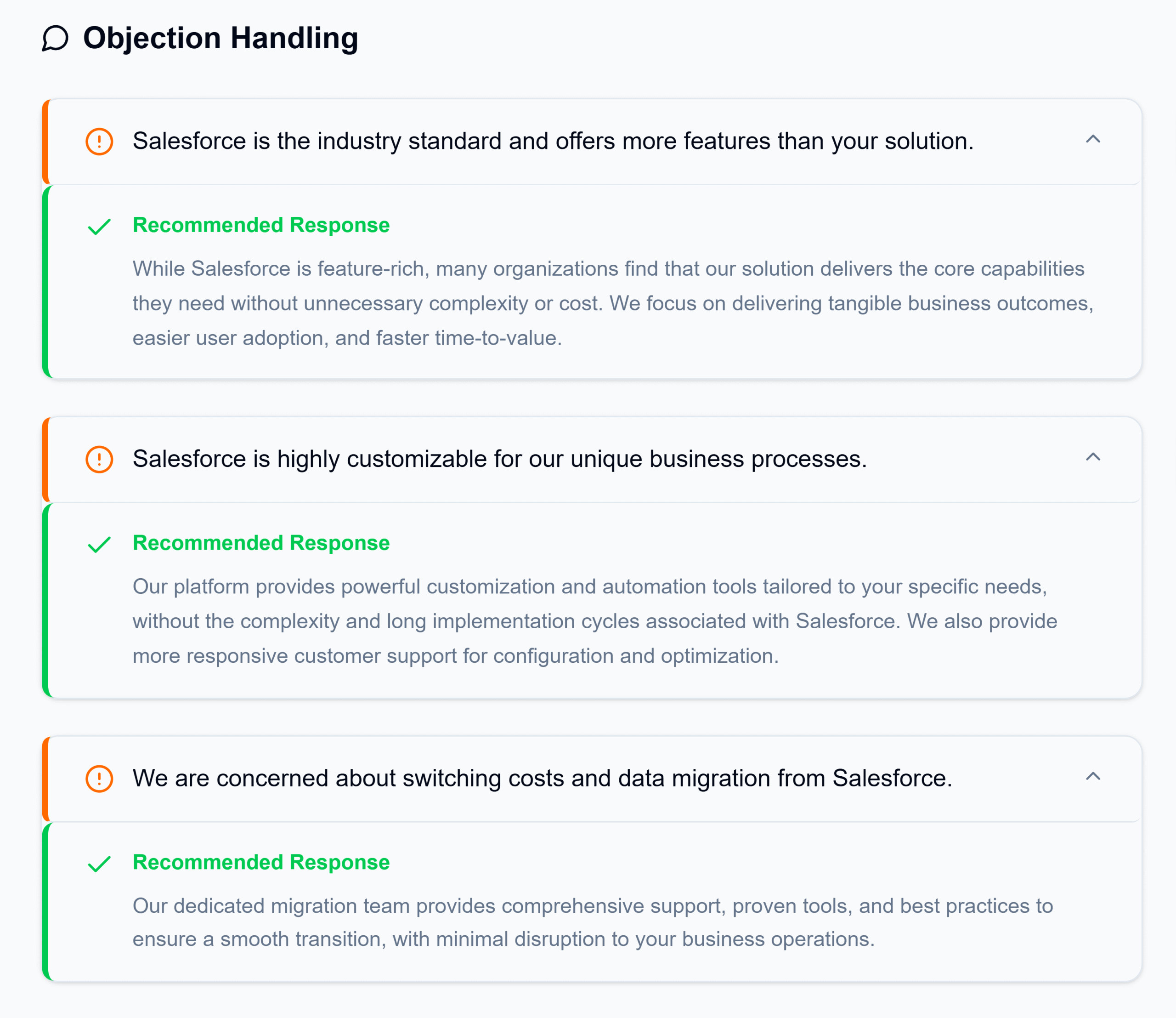Click the warning icon on the switching costs objection
1176x1018 pixels.
[99, 779]
